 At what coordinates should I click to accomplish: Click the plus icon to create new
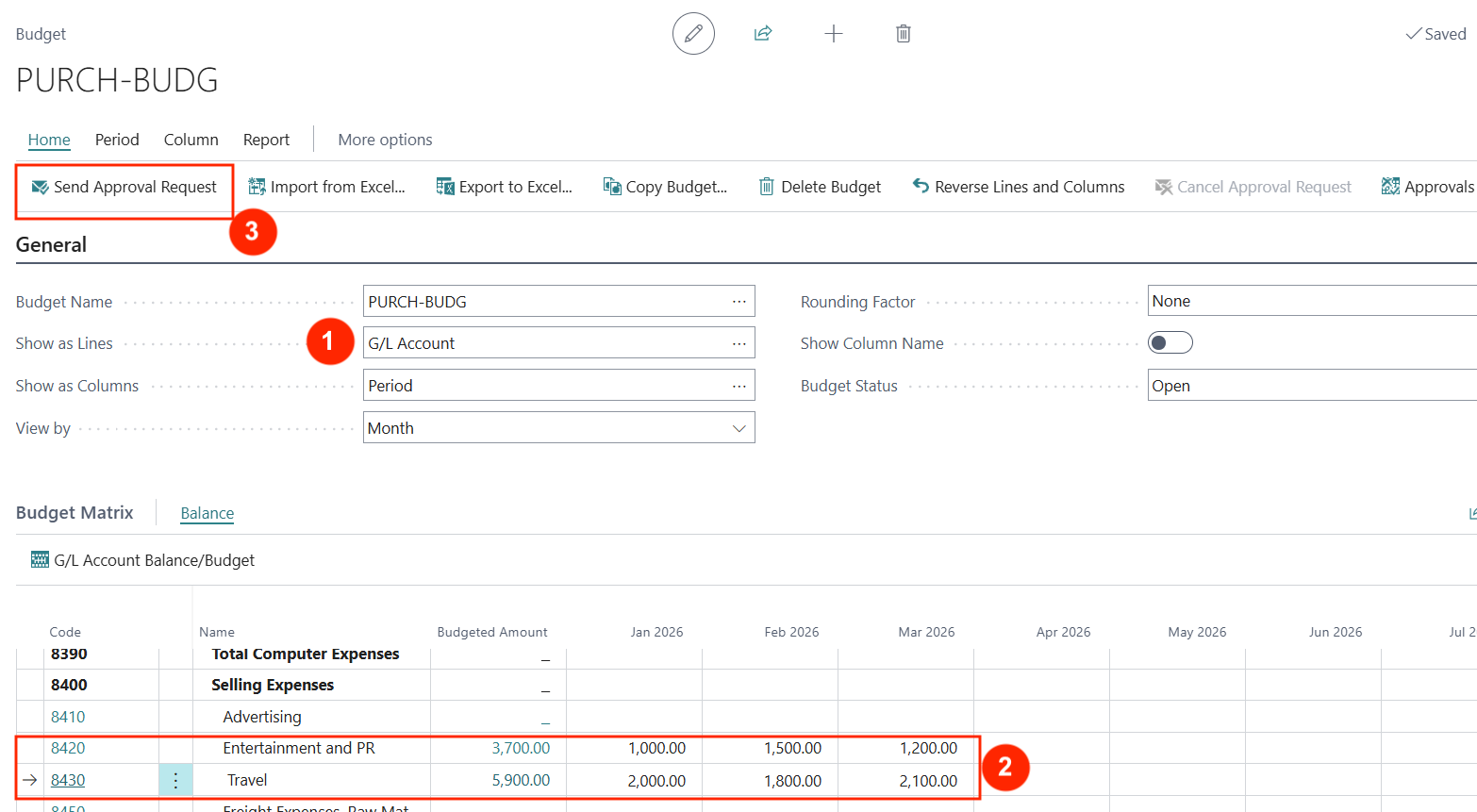tap(833, 34)
